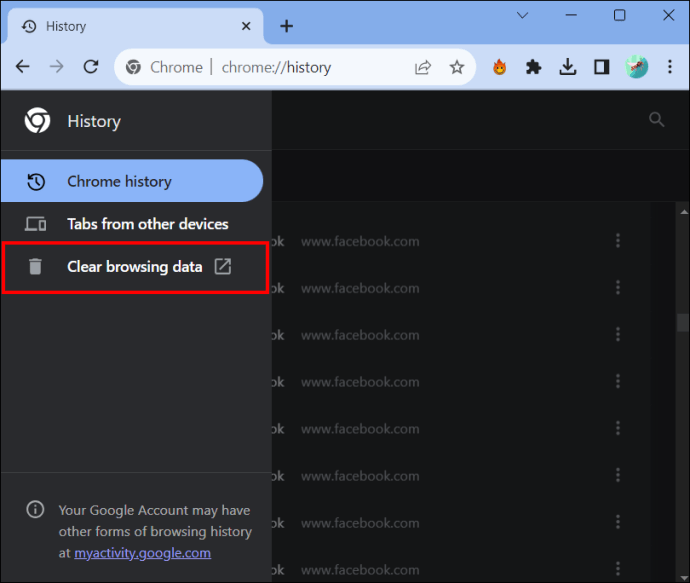Open the tab search chevron in title bar
The width and height of the screenshot is (690, 583).
522,15
